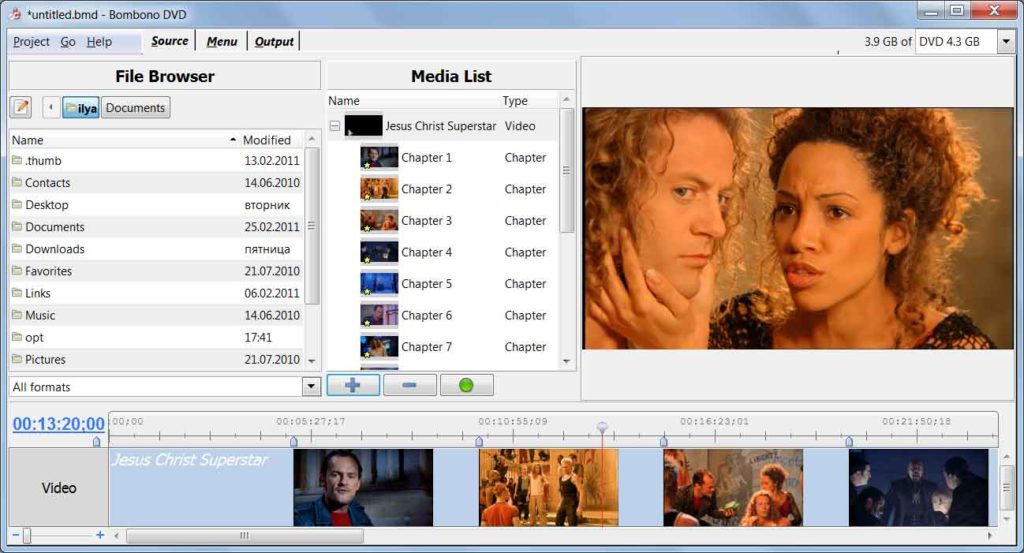The height and width of the screenshot is (553, 1024).
Task: Click chapter marker near 00:16:23;01
Action: 664,441
